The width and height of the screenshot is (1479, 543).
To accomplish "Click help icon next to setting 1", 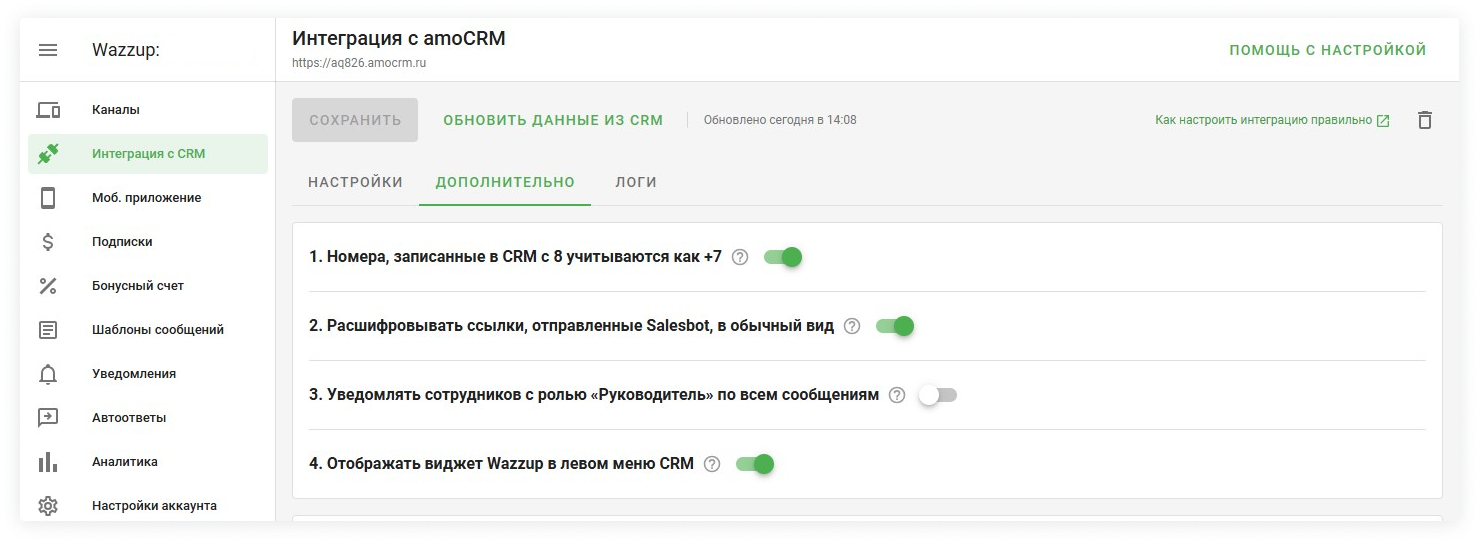I will (x=740, y=257).
